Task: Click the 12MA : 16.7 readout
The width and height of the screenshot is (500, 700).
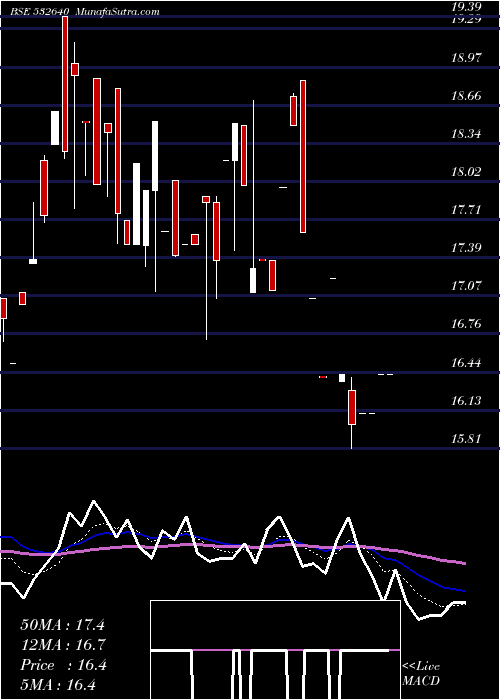Action: coord(62,645)
